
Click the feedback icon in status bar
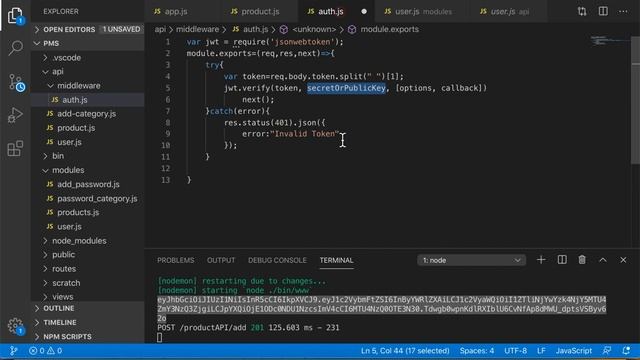pyautogui.click(x=607, y=351)
